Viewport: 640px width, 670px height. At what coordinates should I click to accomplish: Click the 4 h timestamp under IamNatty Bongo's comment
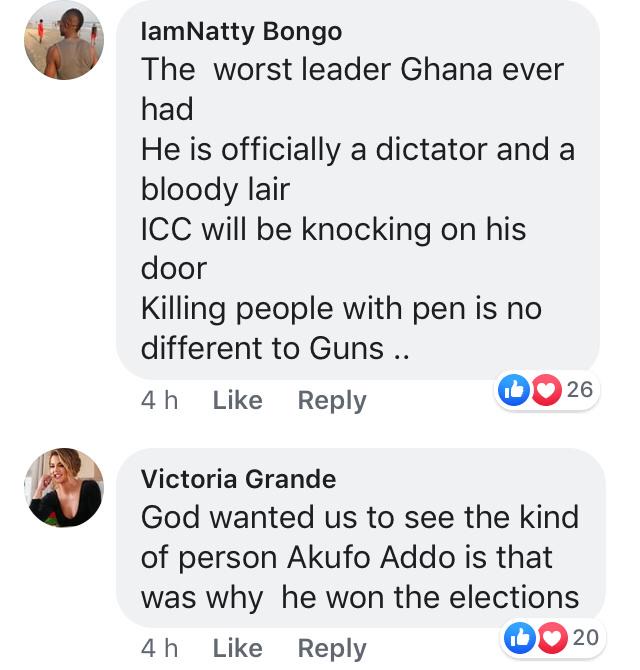[159, 400]
